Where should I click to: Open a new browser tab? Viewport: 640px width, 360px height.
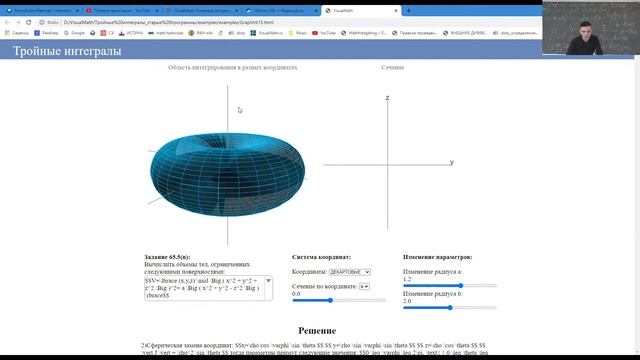pyautogui.click(x=409, y=11)
